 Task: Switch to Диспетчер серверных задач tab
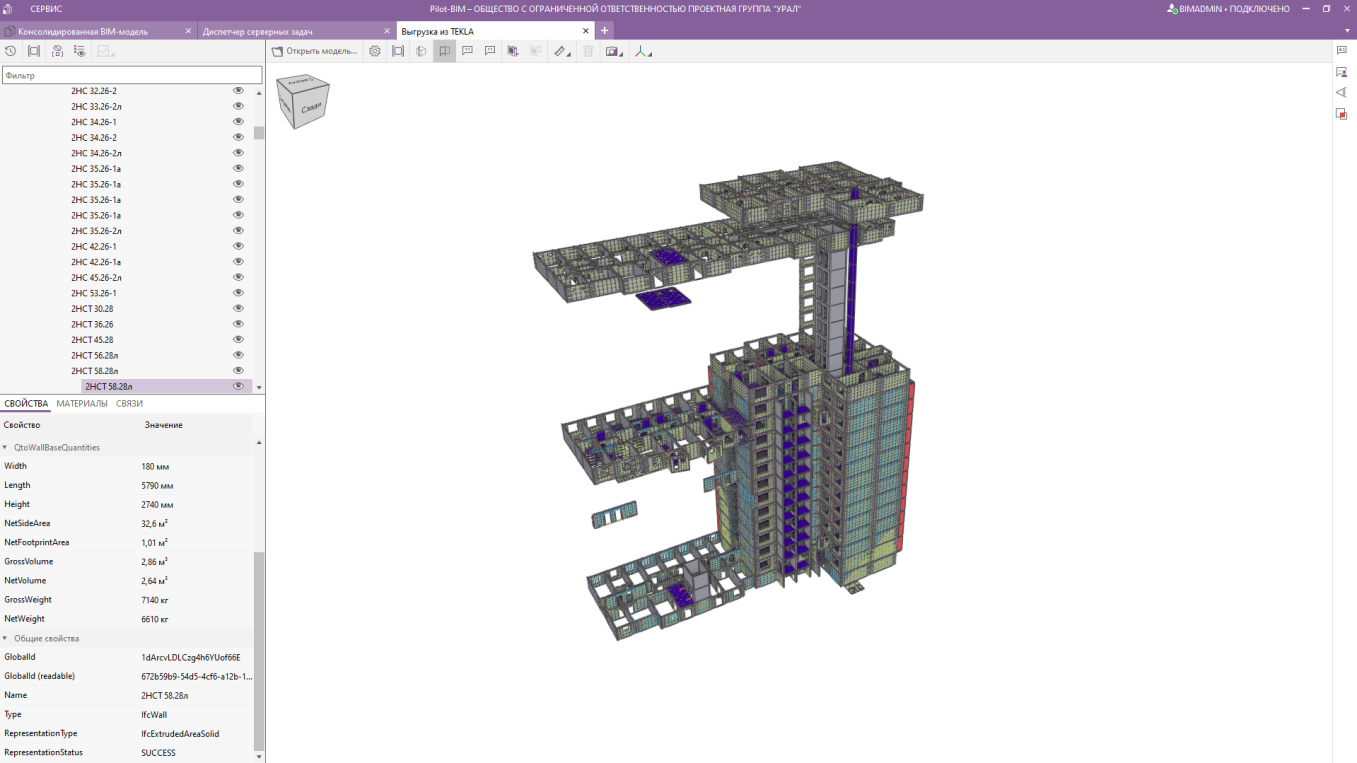click(x=257, y=31)
